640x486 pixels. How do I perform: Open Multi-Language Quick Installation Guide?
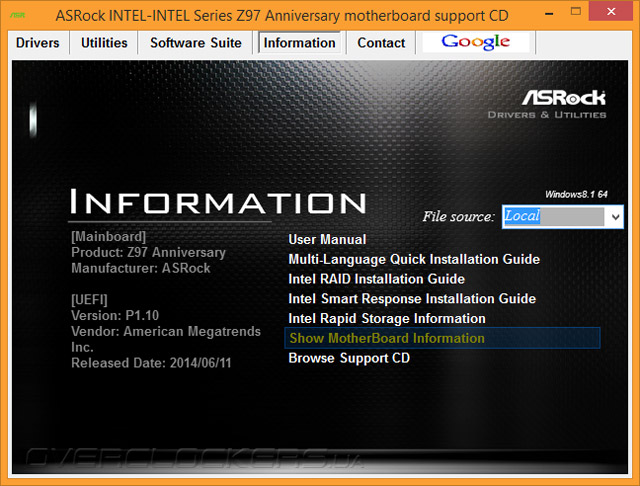[414, 259]
